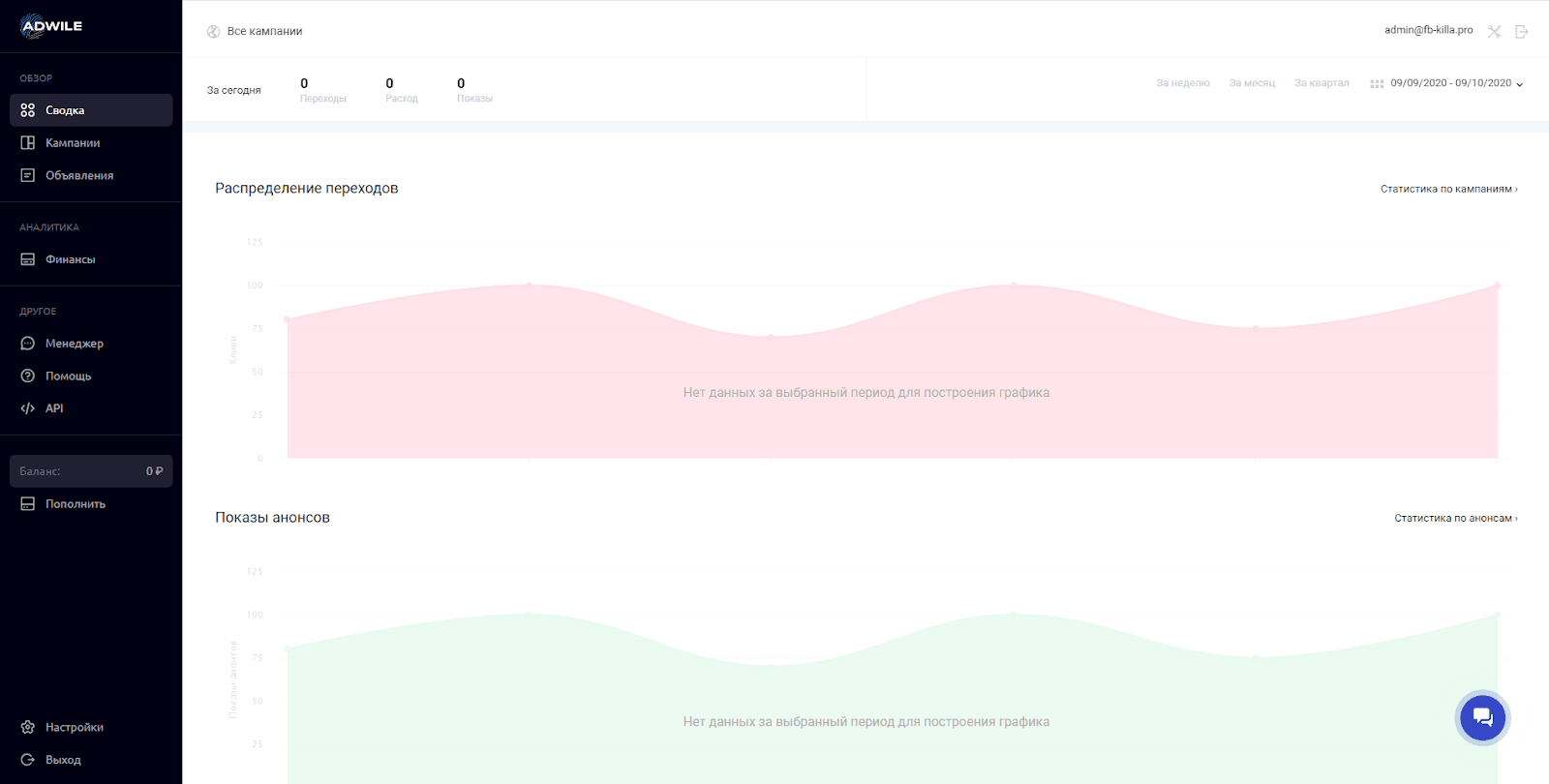Image resolution: width=1549 pixels, height=784 pixels.
Task: Click the chevron arrow after the date range
Action: pos(1519,84)
